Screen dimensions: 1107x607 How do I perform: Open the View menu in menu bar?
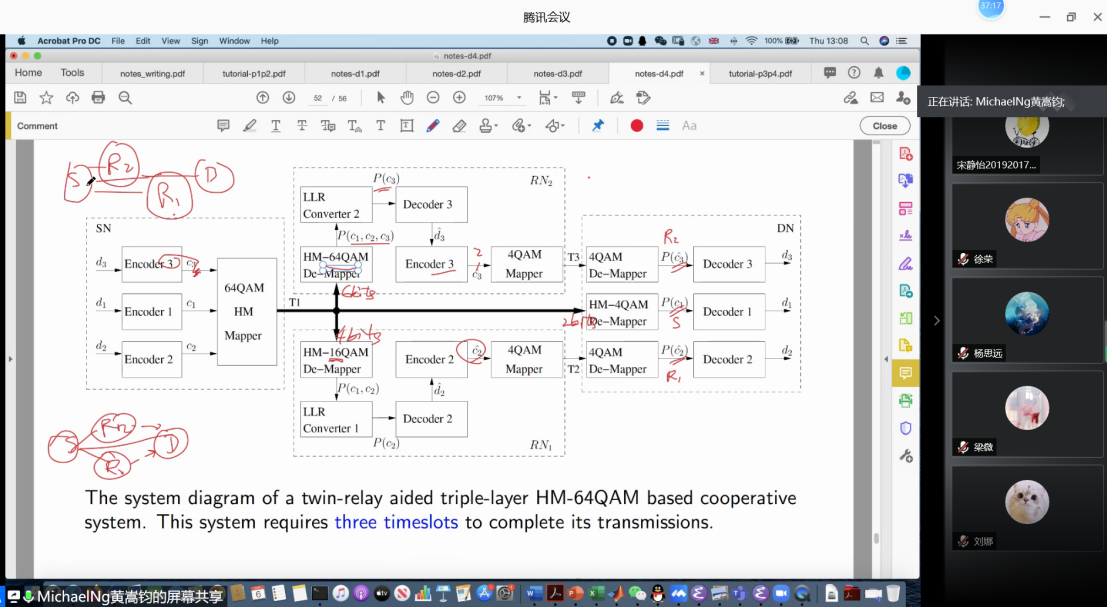coord(171,41)
